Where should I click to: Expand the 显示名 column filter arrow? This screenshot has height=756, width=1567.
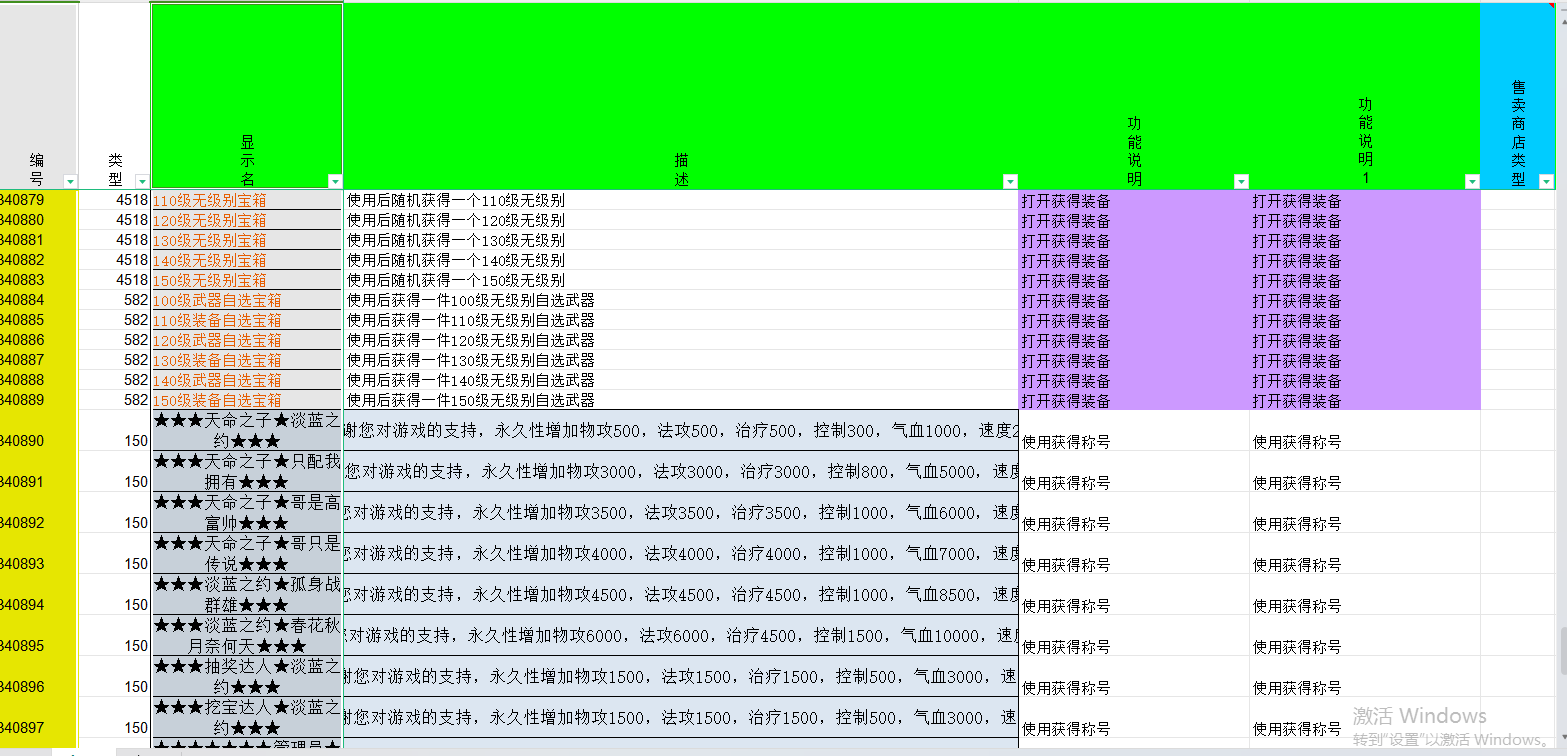point(335,181)
